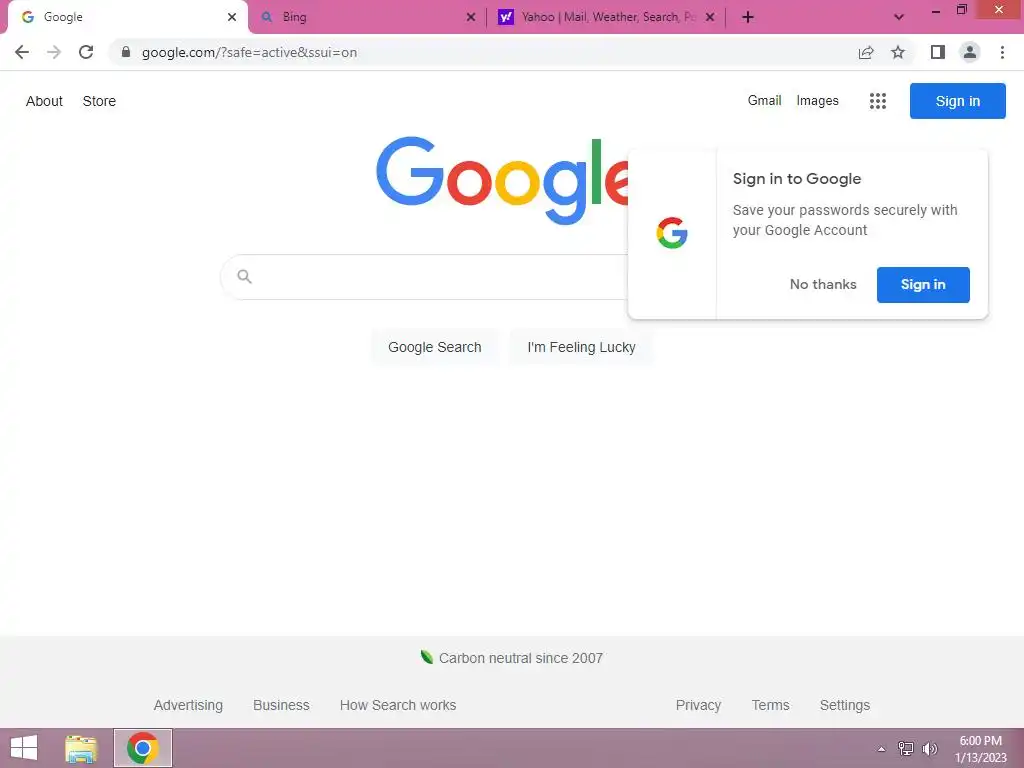This screenshot has width=1024, height=768.
Task: Open the Chrome three-dot menu
Action: point(1002,52)
